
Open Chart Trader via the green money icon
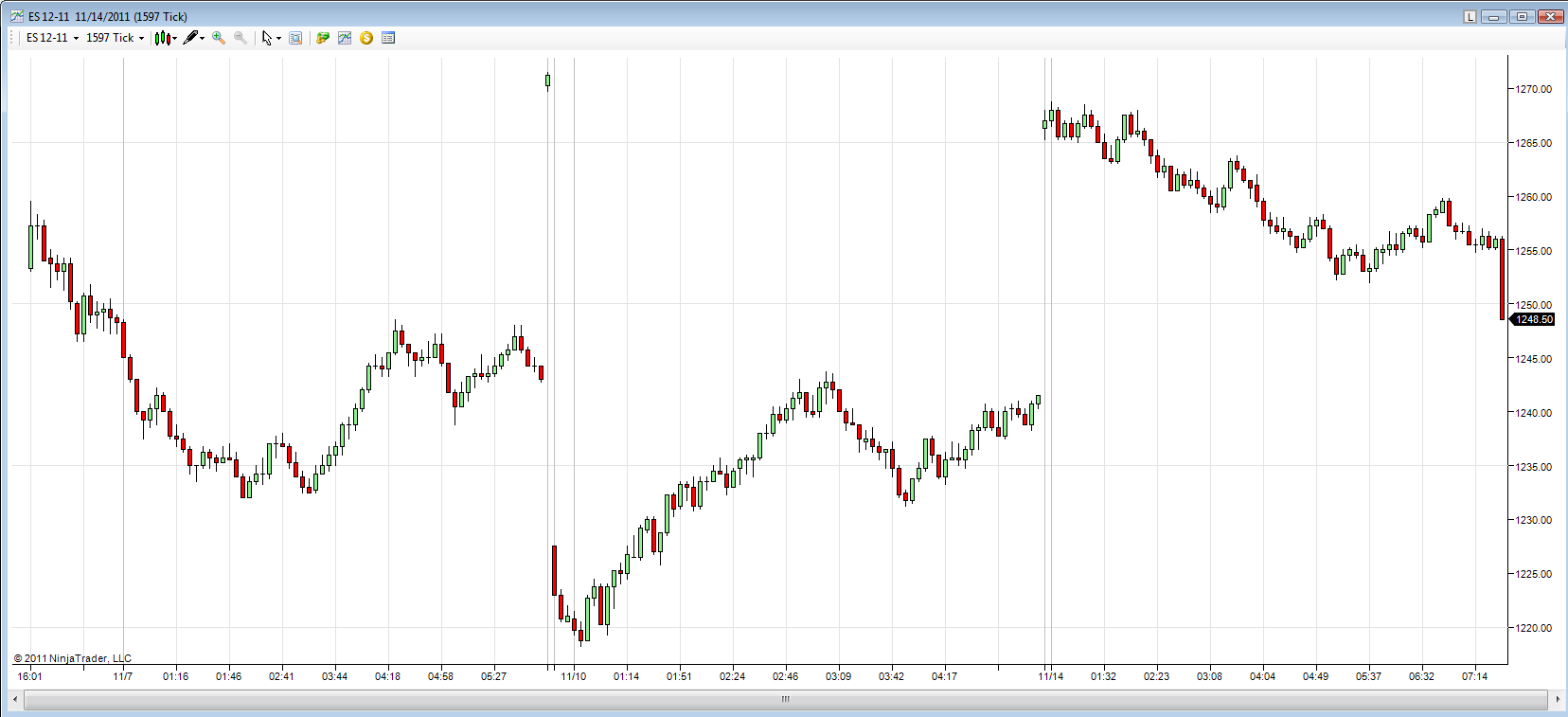323,38
